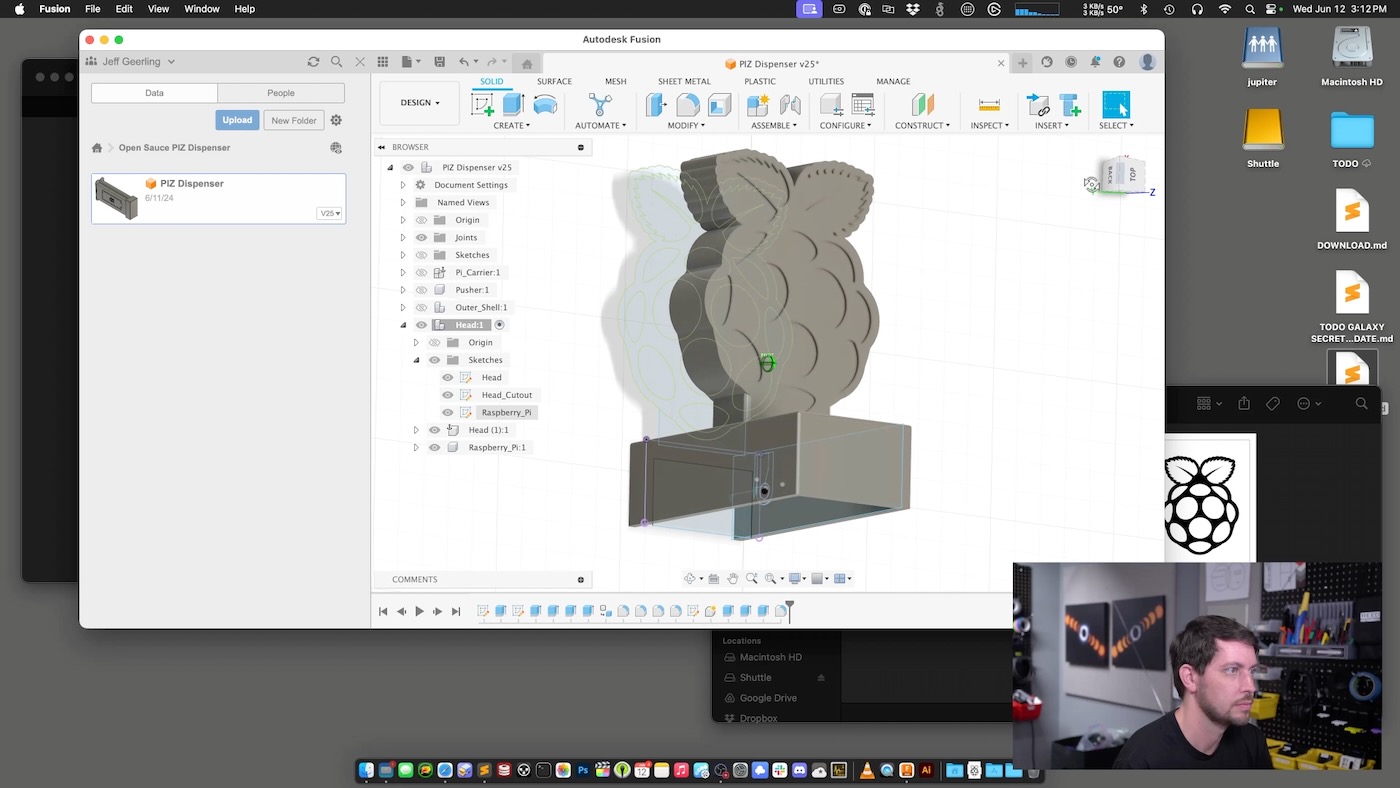Hide the Raspberry_Pi sketch
Viewport: 1400px width, 788px height.
(447, 412)
